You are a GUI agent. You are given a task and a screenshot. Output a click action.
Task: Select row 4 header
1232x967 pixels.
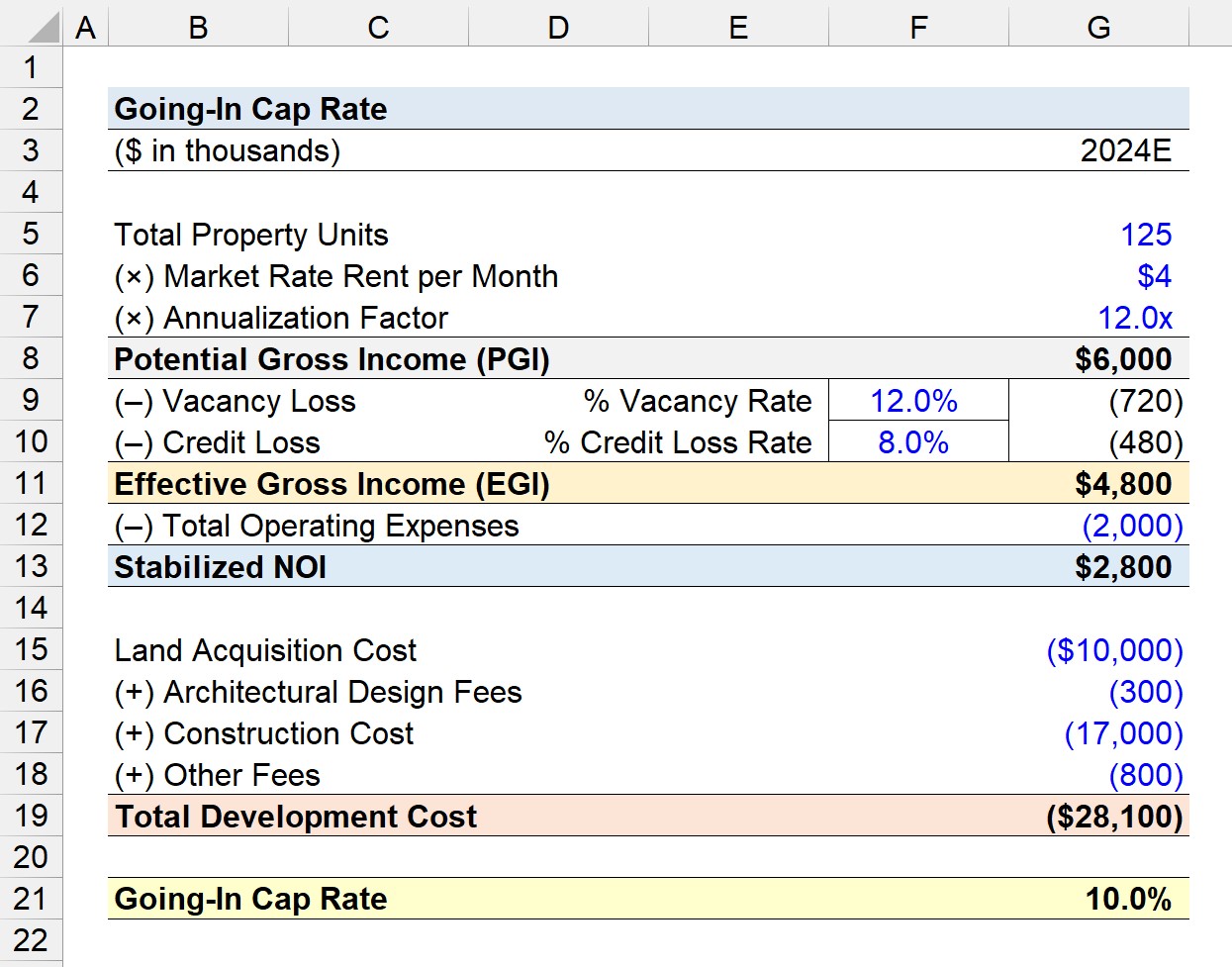31,192
